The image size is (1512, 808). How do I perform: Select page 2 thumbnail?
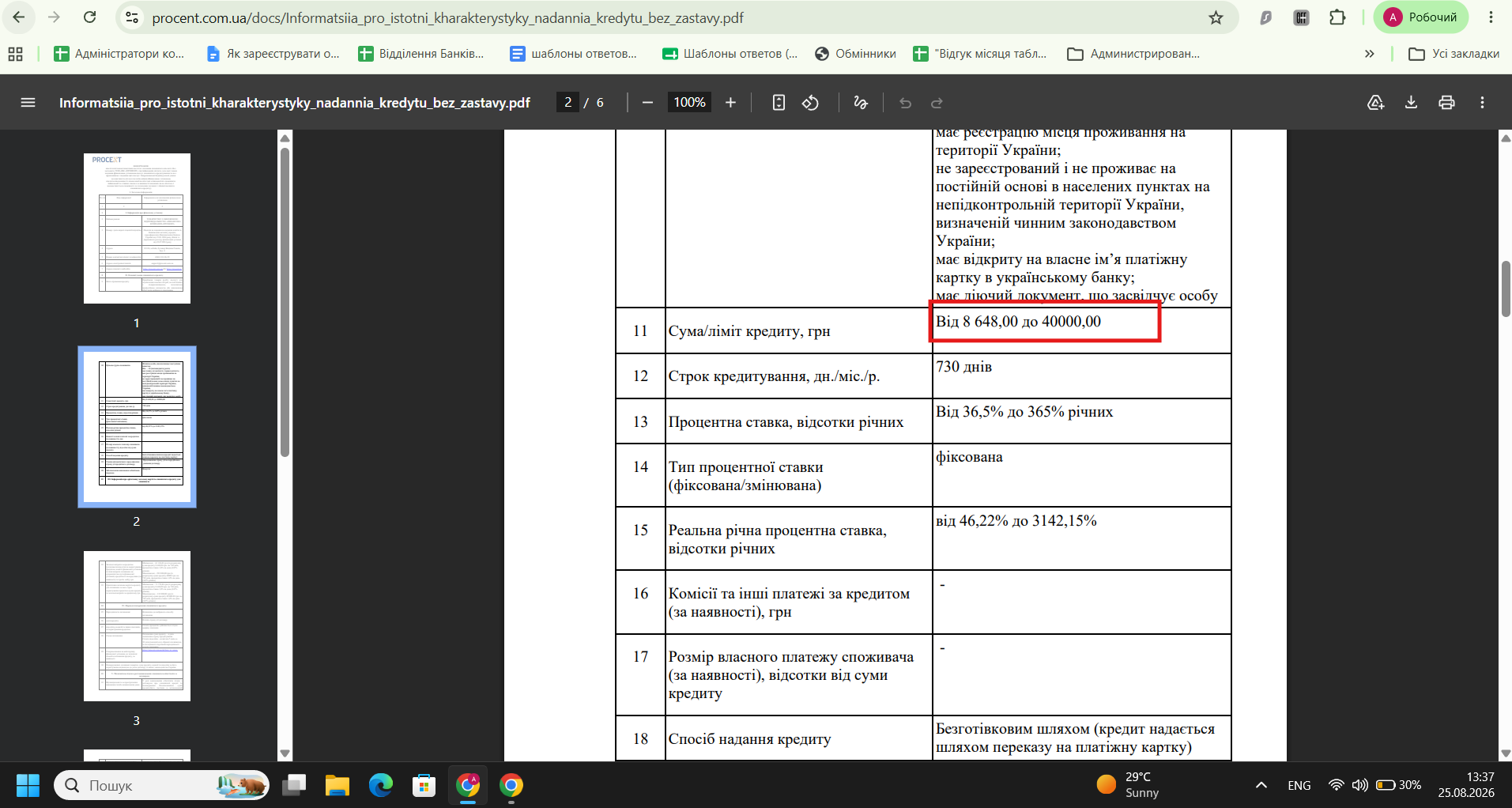click(x=137, y=427)
